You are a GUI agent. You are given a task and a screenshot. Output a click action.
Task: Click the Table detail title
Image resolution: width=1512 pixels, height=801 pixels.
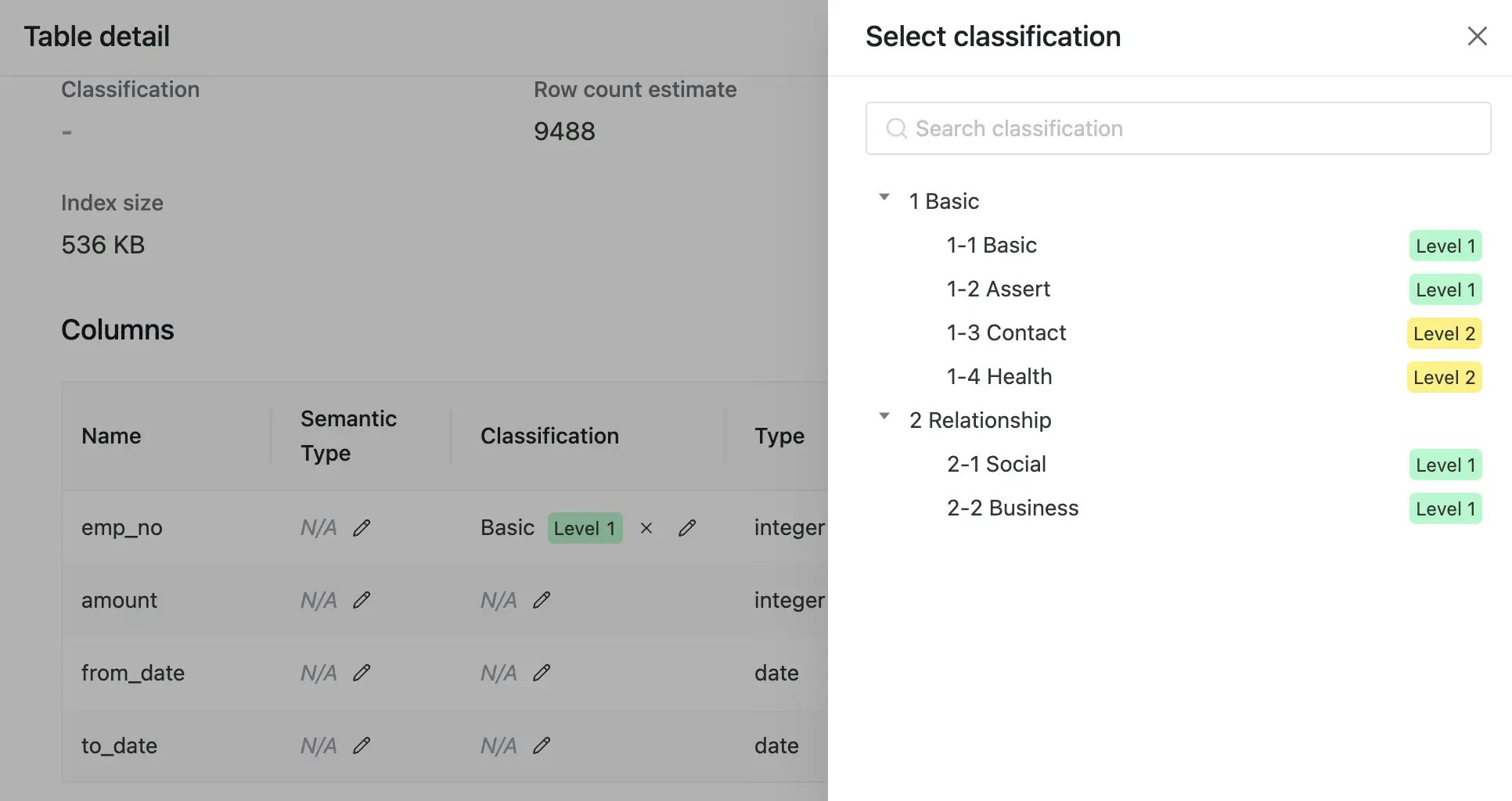96,36
